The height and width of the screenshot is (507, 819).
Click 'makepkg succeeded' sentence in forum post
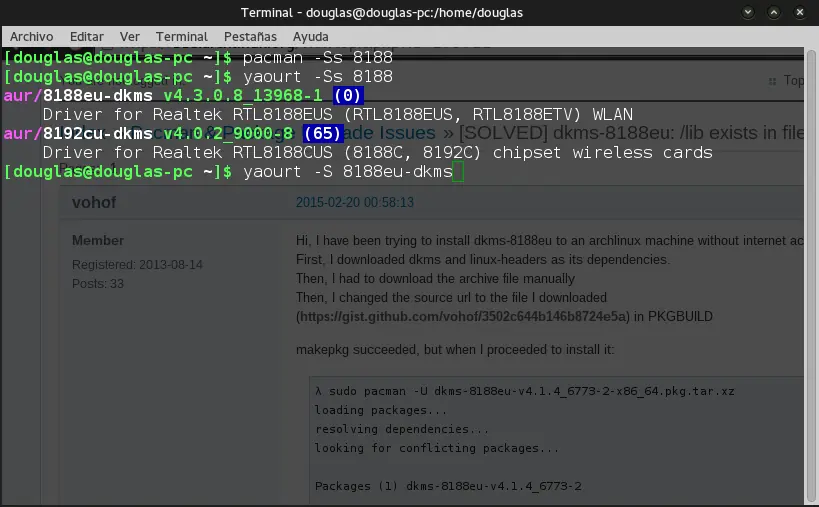pos(455,349)
